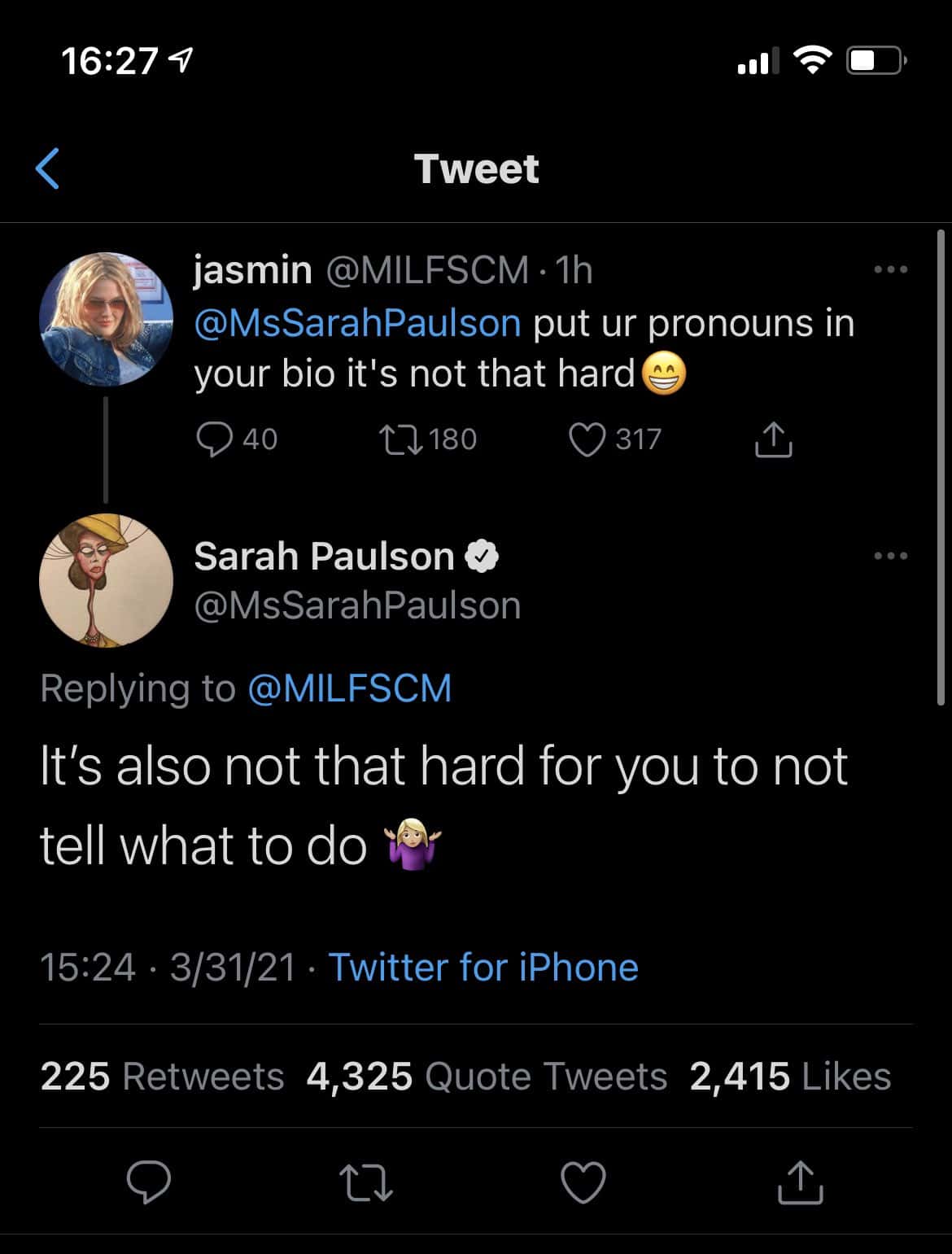Open more options for jasmin's tweet
The height and width of the screenshot is (1254, 952).
(x=890, y=269)
